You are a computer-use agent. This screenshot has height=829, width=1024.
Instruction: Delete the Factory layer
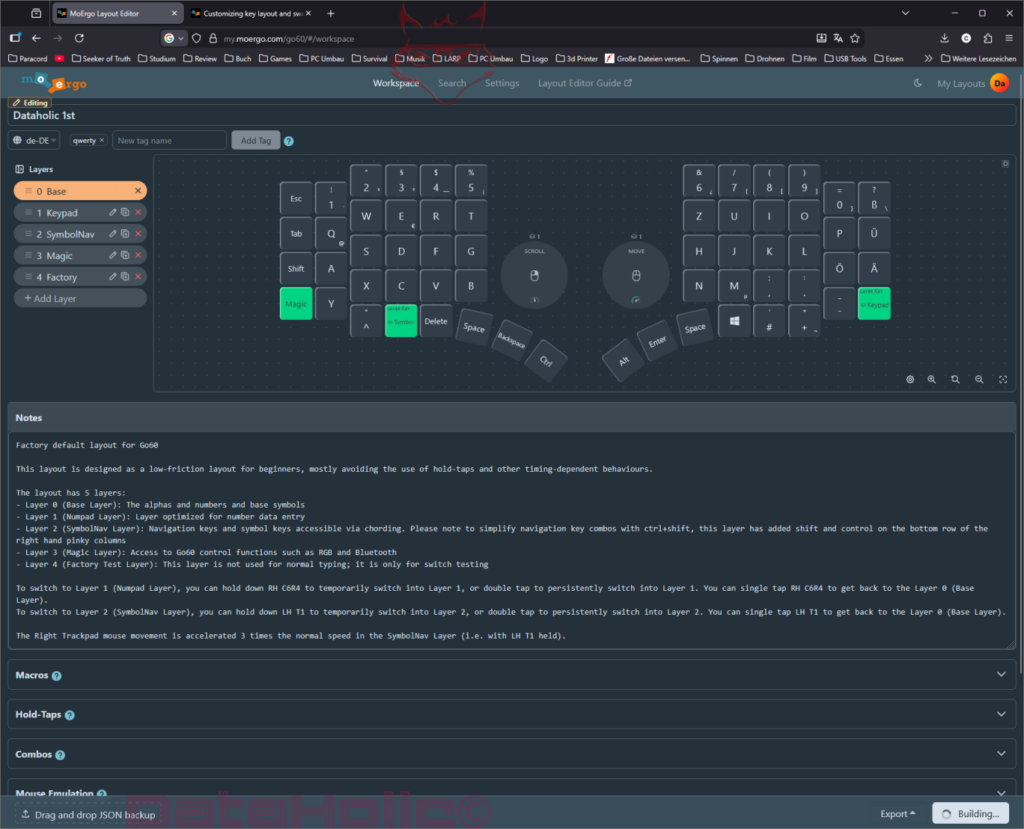[x=138, y=277]
